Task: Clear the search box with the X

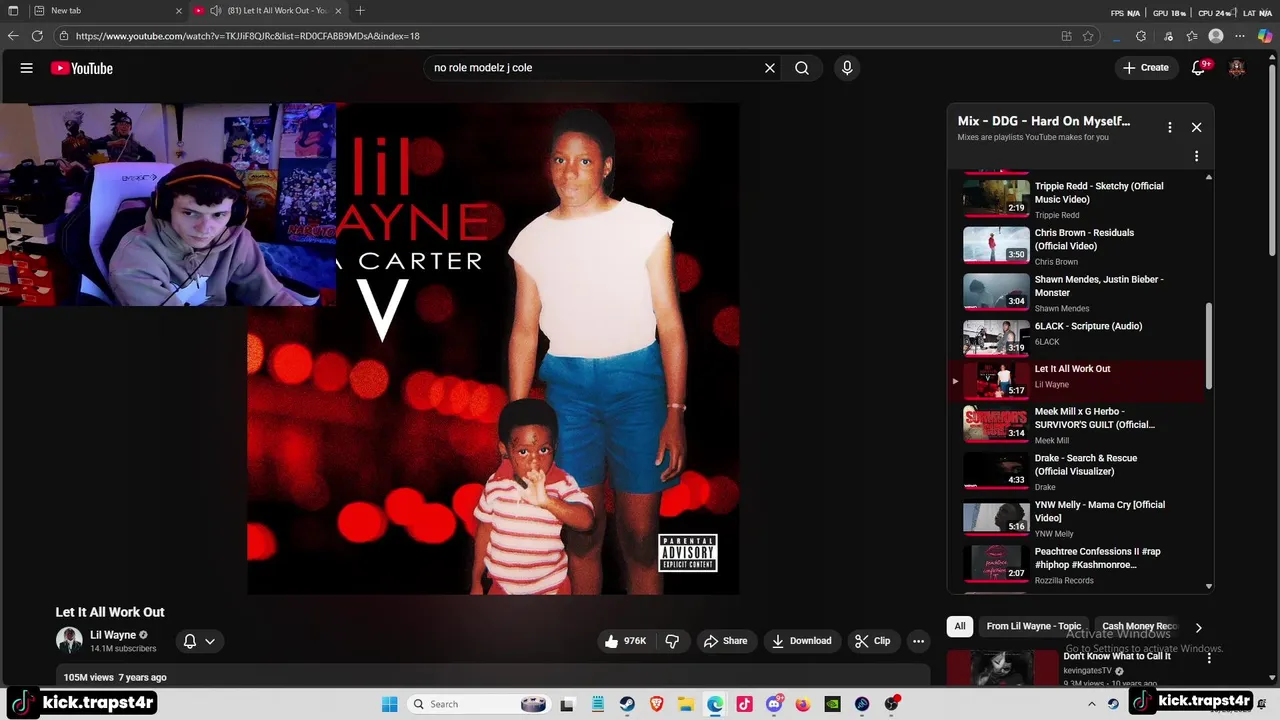Action: point(770,68)
